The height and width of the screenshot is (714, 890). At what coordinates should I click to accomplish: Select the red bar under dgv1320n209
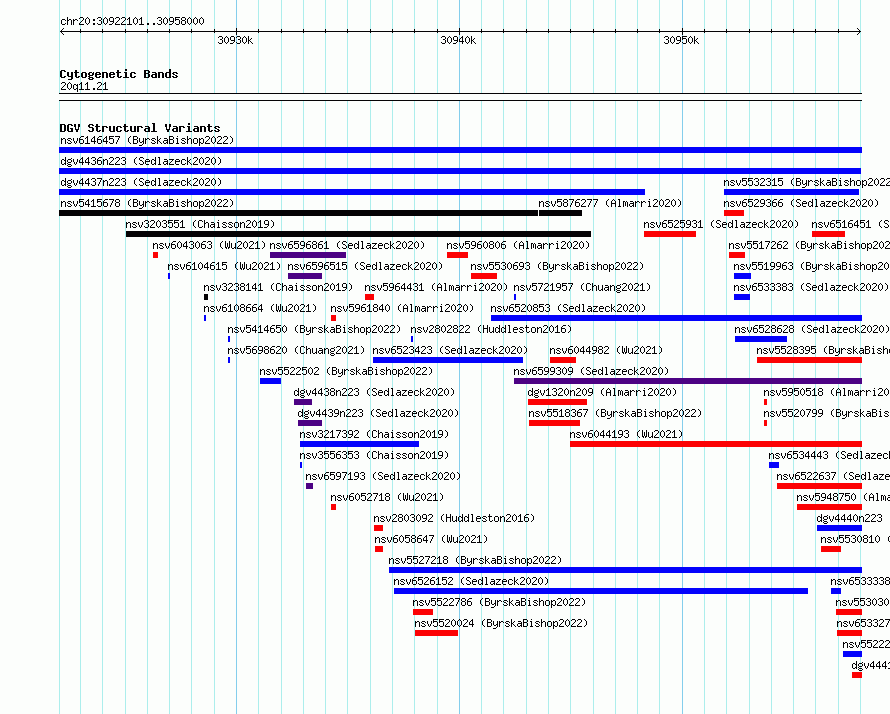pyautogui.click(x=557, y=402)
